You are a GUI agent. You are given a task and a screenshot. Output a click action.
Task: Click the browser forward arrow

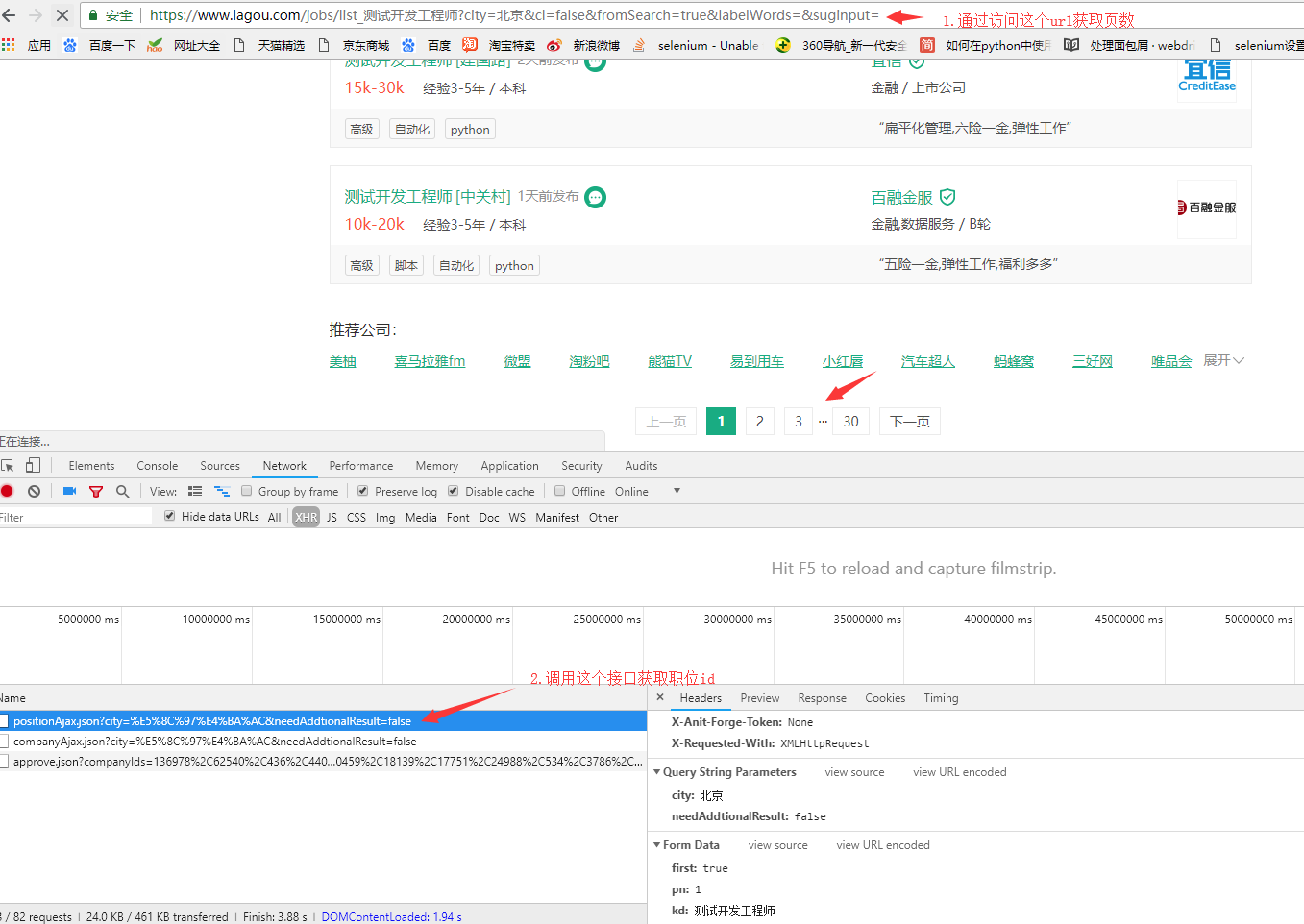tap(36, 15)
